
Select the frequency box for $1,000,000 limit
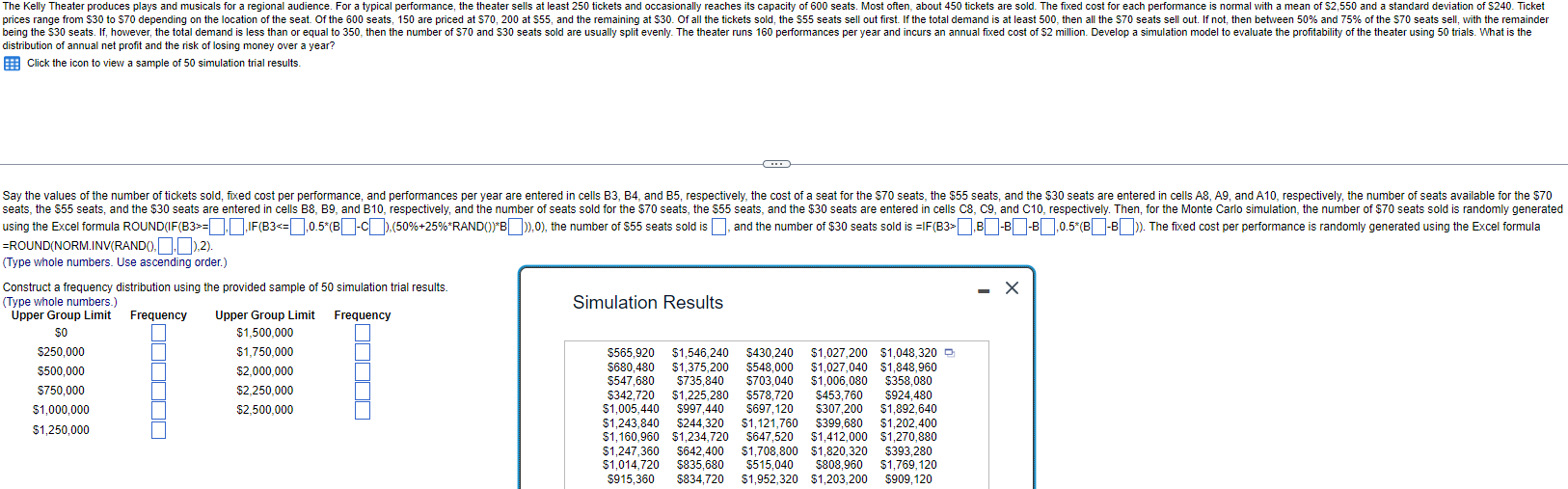[158, 410]
